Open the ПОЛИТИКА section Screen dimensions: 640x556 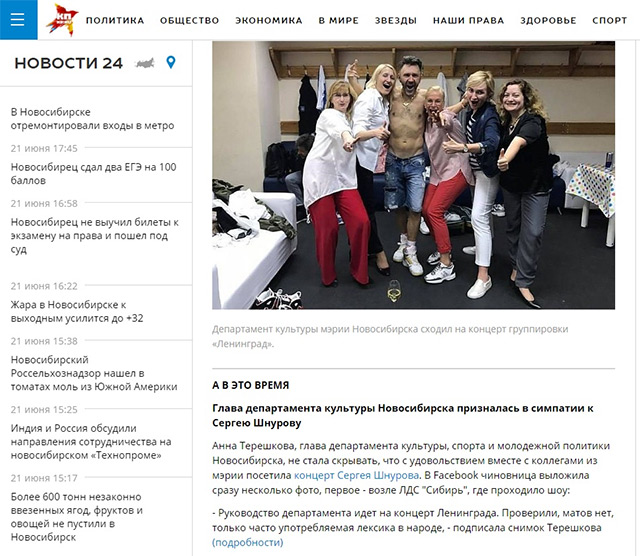click(x=115, y=20)
